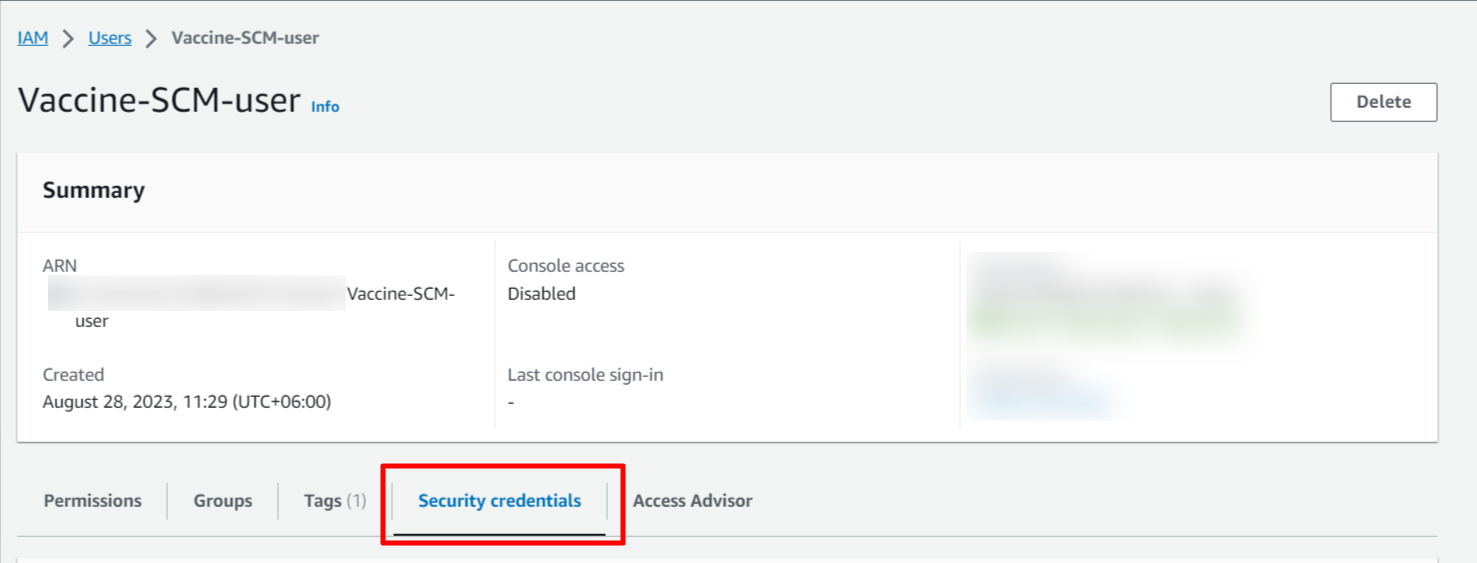Go to Users in the breadcrumb

point(110,38)
